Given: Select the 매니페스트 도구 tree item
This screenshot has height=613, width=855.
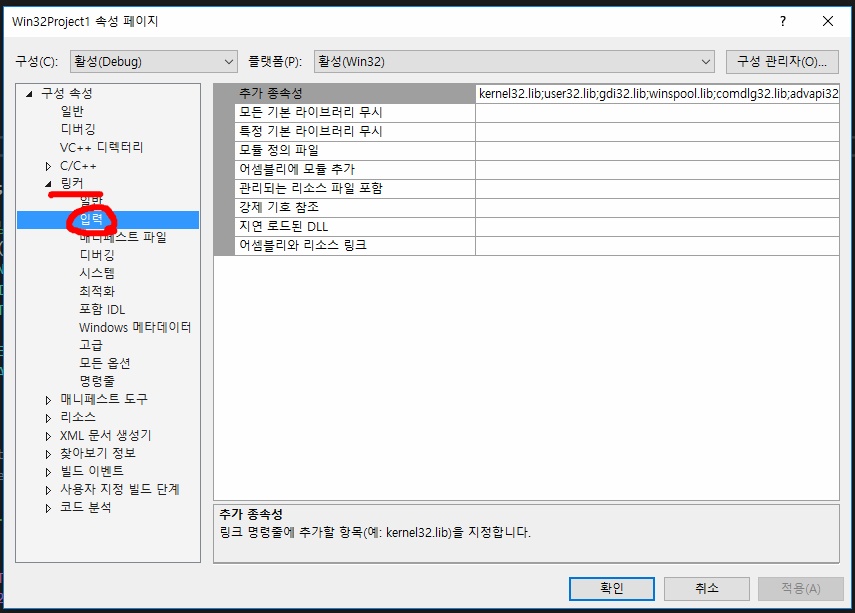Looking at the screenshot, I should [x=104, y=399].
